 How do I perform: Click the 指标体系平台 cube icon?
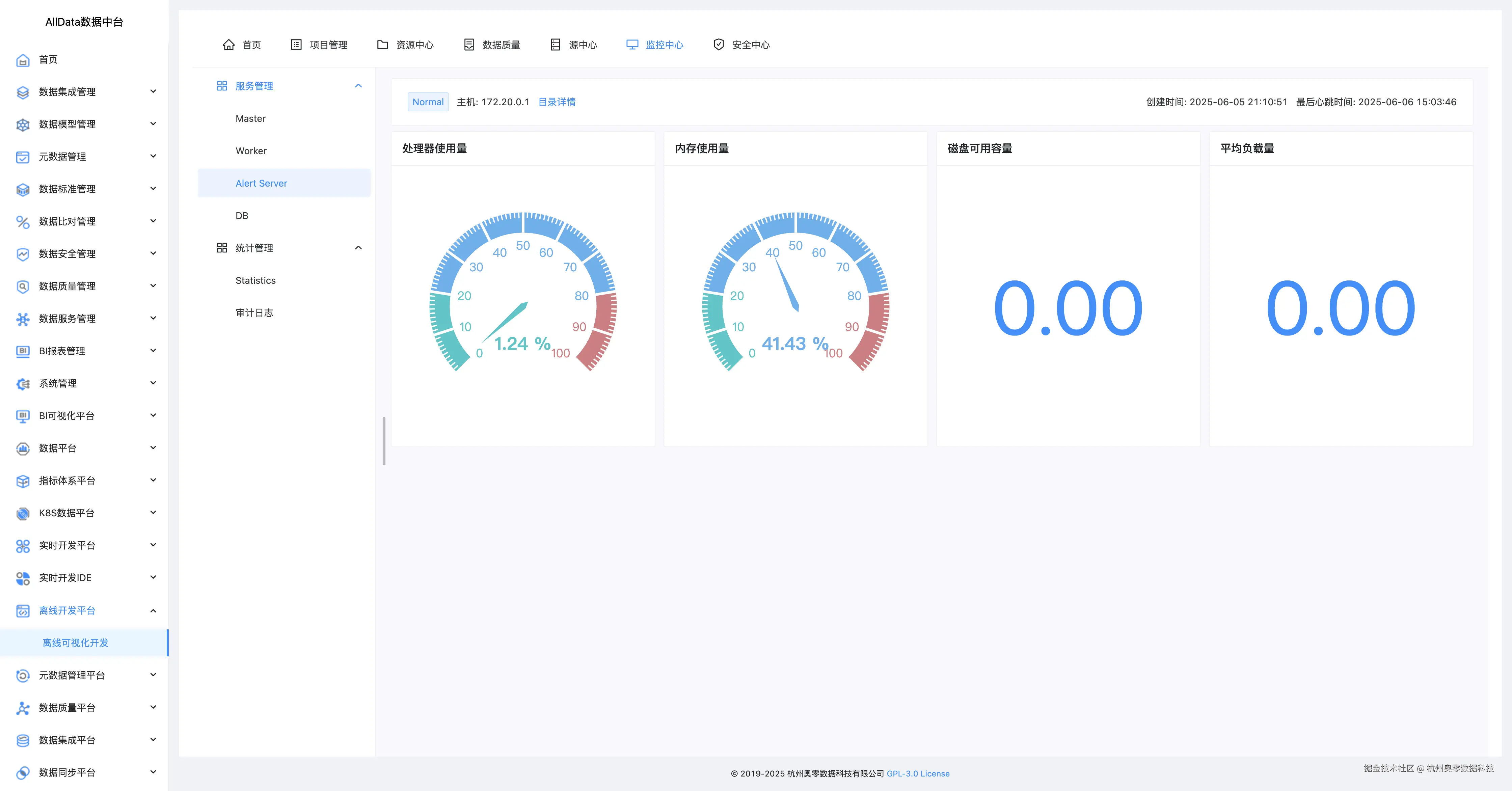(22, 481)
